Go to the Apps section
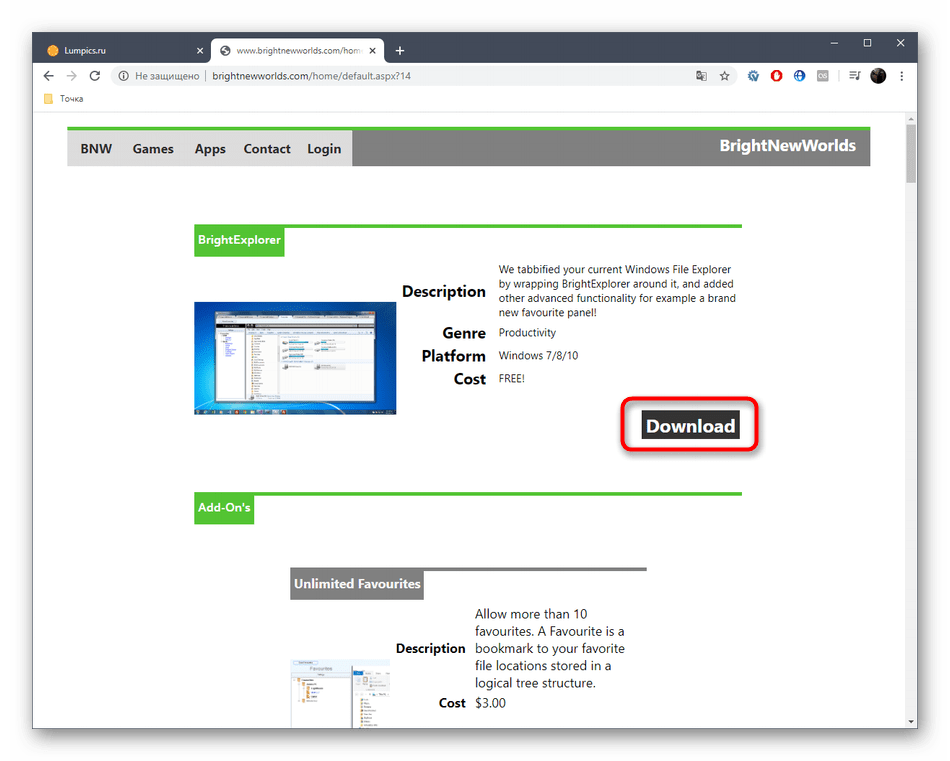The height and width of the screenshot is (761, 950). click(210, 149)
